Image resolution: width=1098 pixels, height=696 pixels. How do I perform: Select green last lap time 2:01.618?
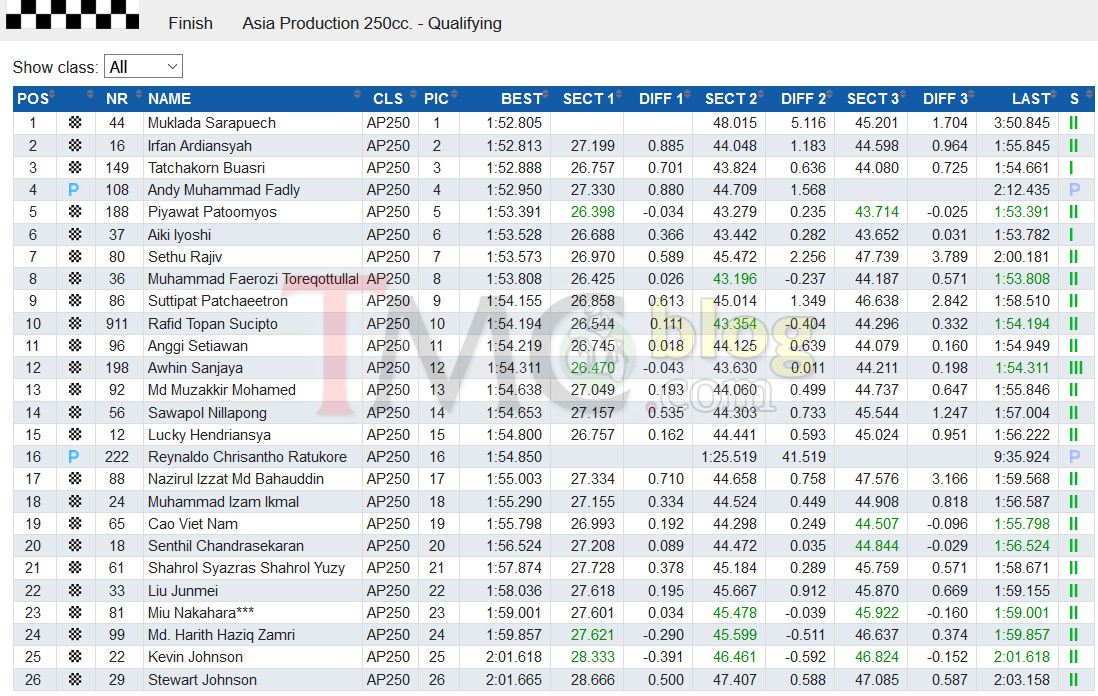pos(1022,657)
